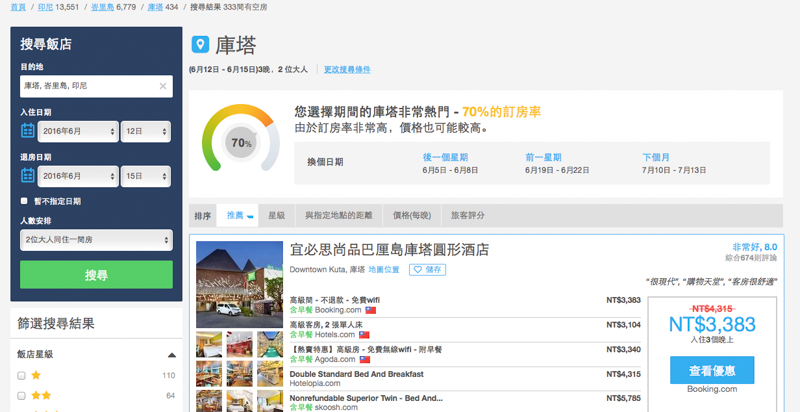Viewport: 800px width, 412px height.
Task: Choose alternate dates 前一星期
Action: pos(543,158)
